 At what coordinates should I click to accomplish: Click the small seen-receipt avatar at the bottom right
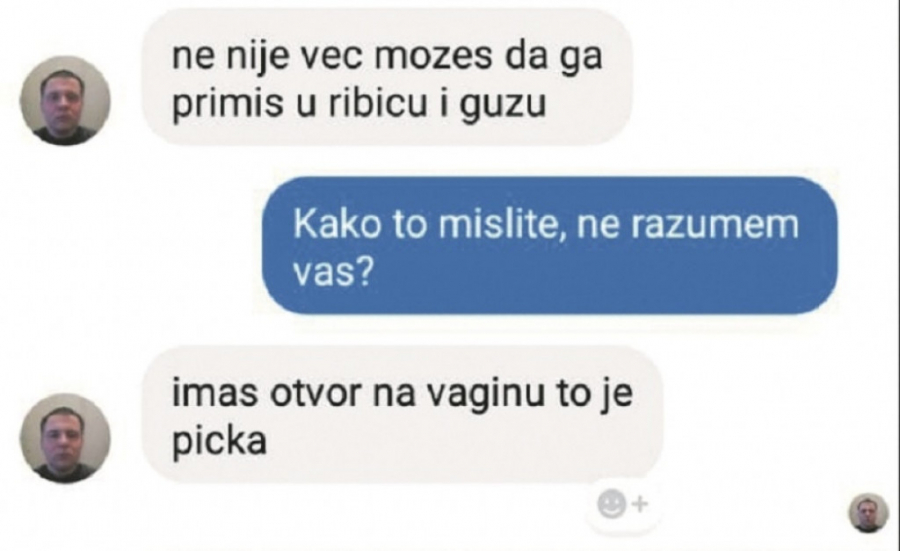pyautogui.click(x=868, y=512)
